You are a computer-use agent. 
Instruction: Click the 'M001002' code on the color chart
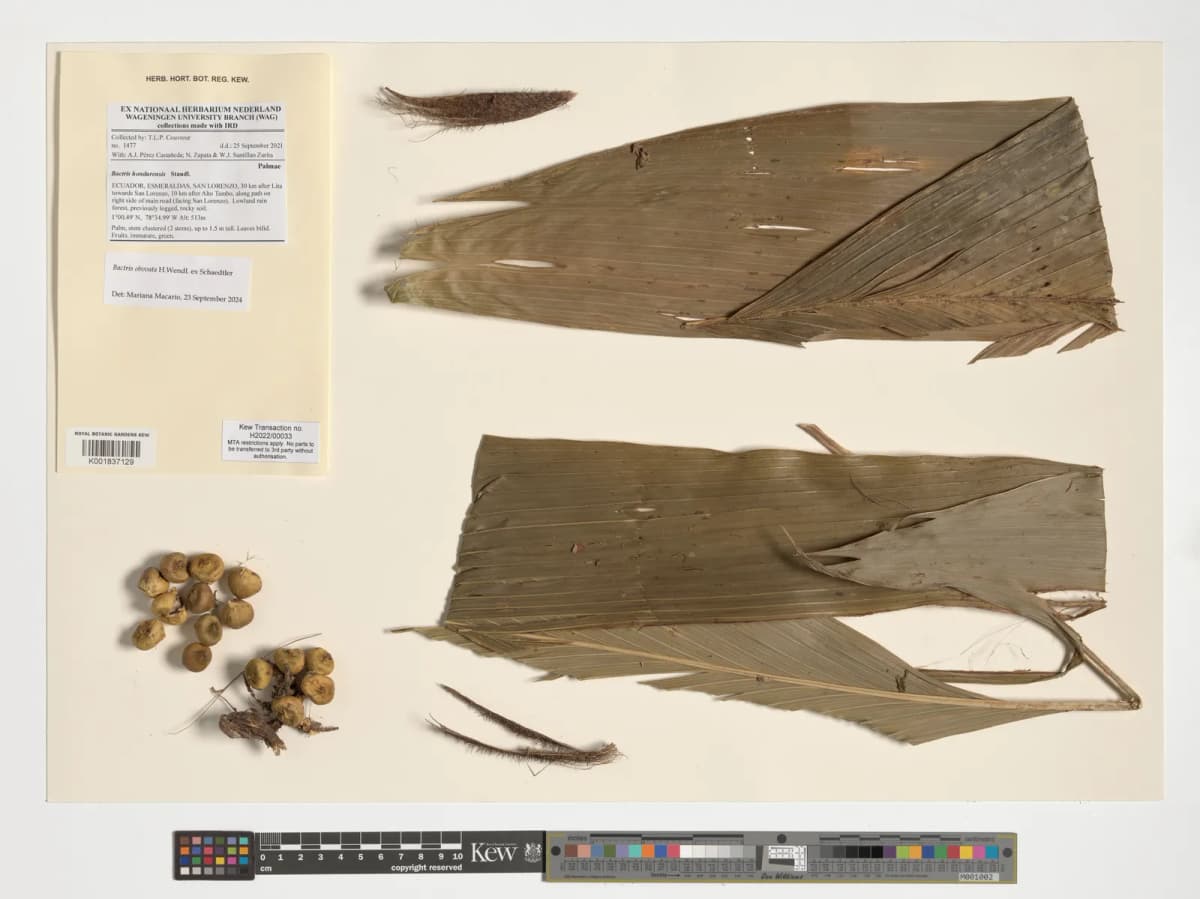tap(977, 876)
